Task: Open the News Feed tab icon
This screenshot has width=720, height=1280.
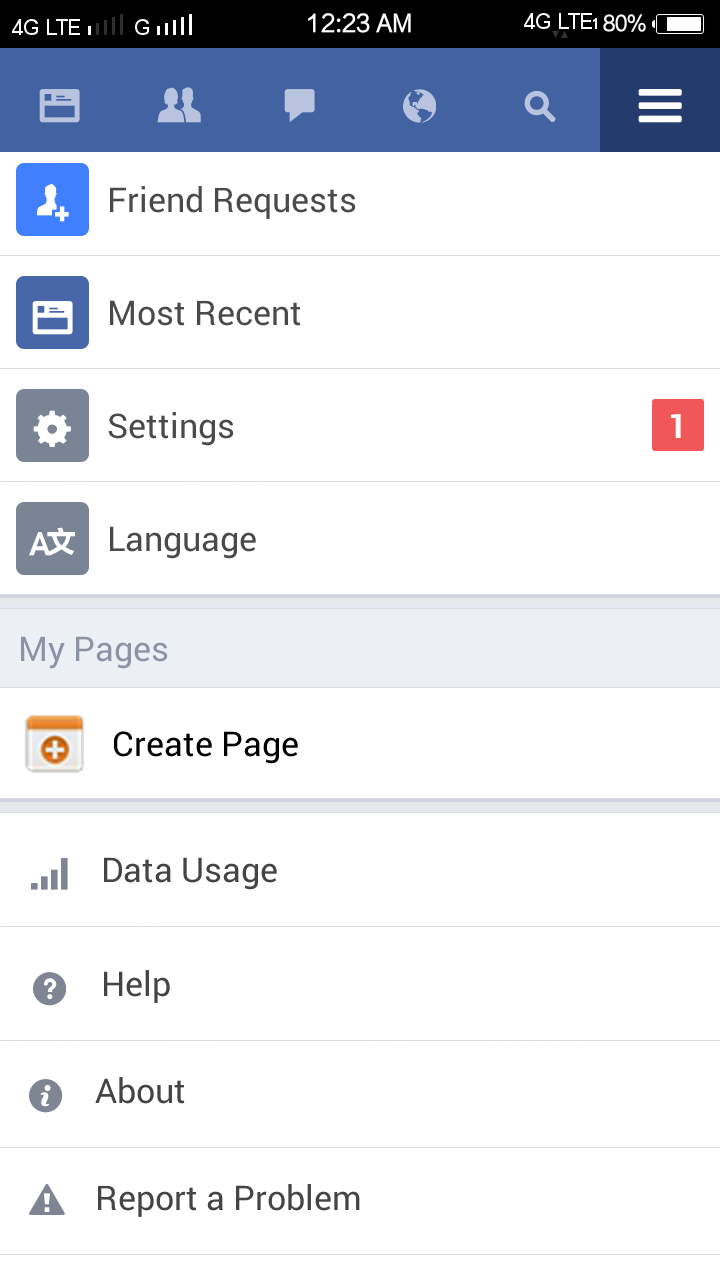Action: coord(60,105)
